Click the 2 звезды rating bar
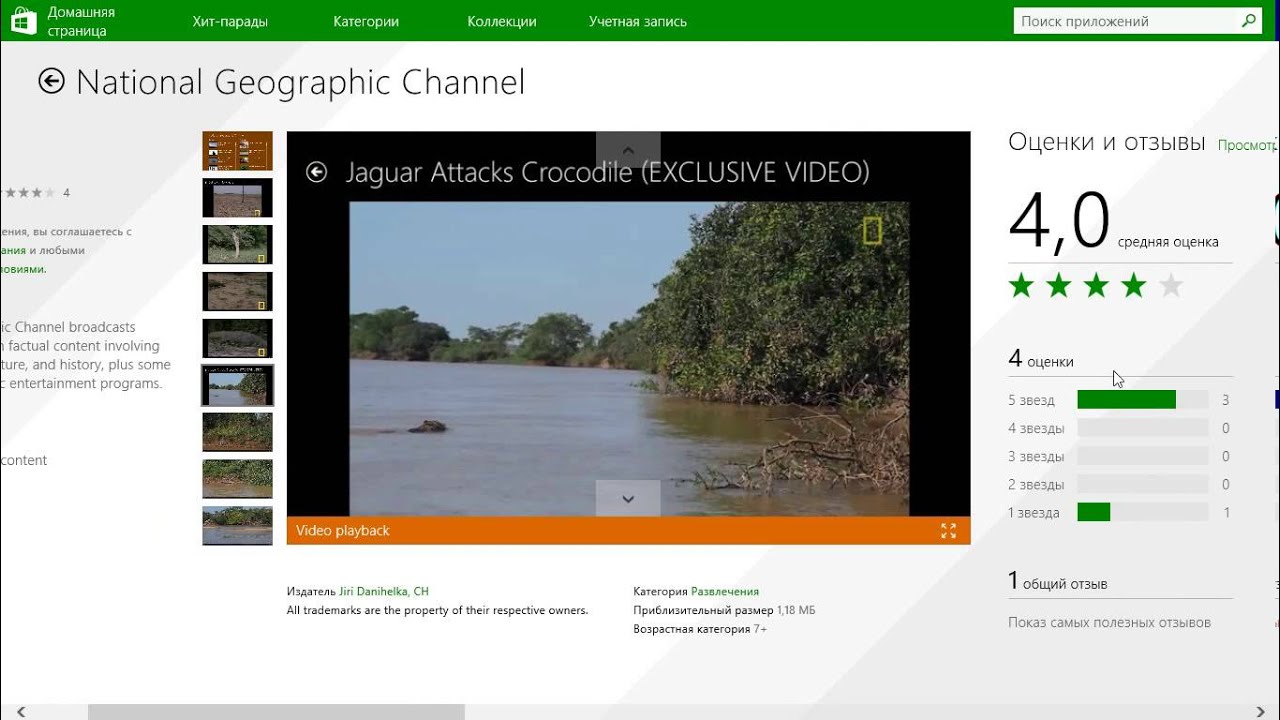The height and width of the screenshot is (720, 1280). click(x=1142, y=484)
